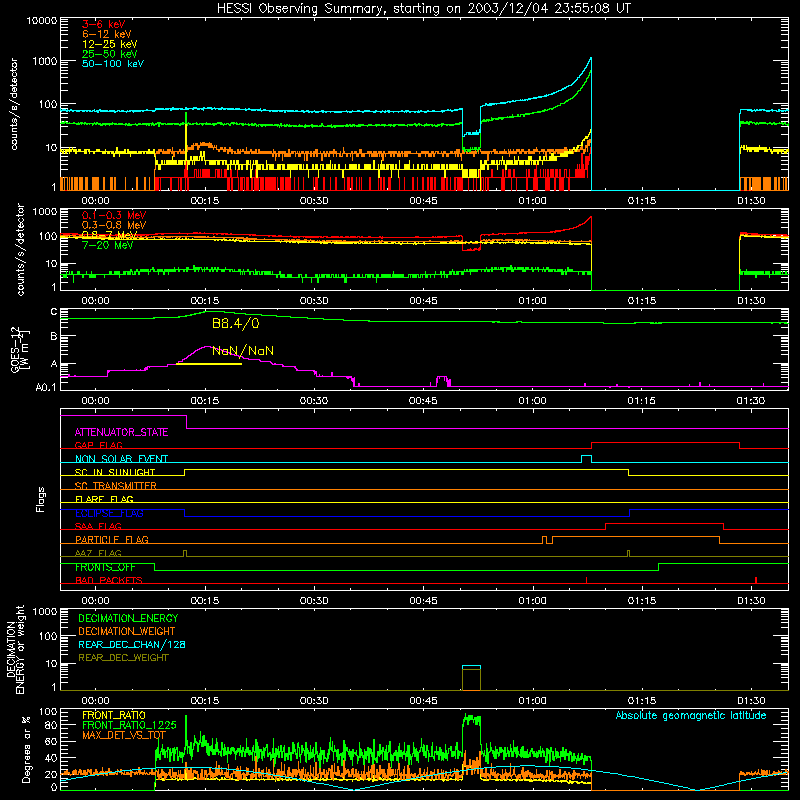Viewport: 800px width, 800px height.
Task: Select the FLARE_FLAG label
Action: [104, 499]
